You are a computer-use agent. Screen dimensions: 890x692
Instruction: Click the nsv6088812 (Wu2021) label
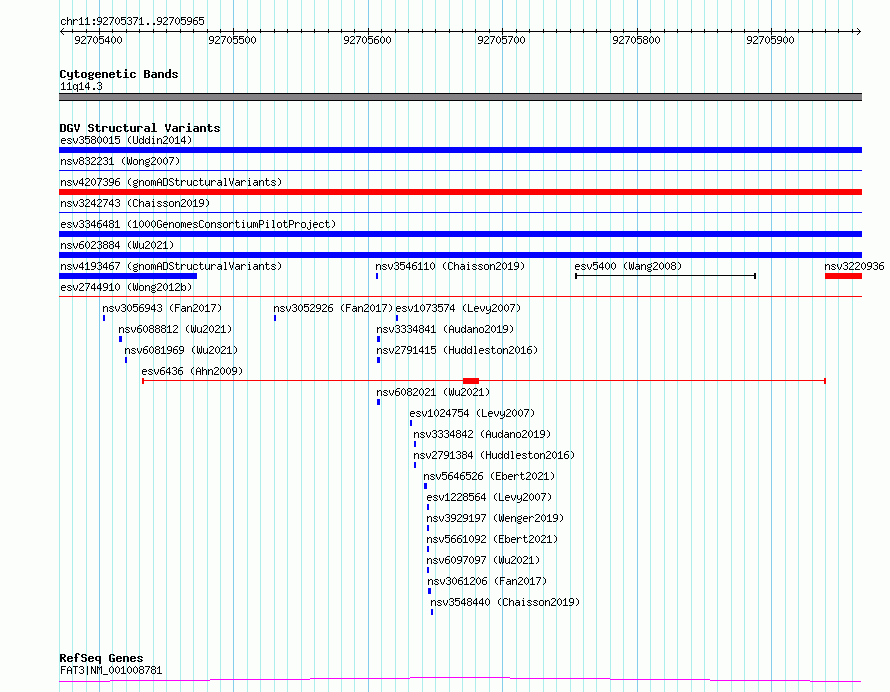(175, 329)
